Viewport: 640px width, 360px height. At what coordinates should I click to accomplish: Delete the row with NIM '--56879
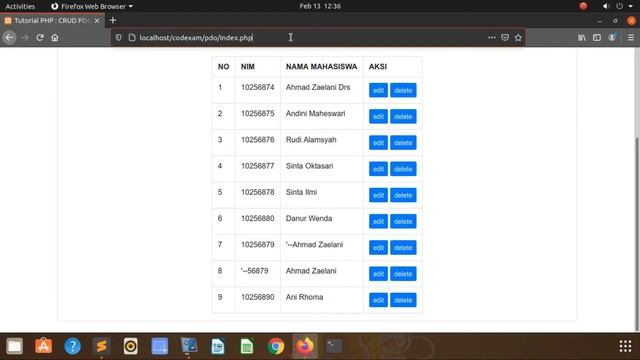click(x=403, y=273)
